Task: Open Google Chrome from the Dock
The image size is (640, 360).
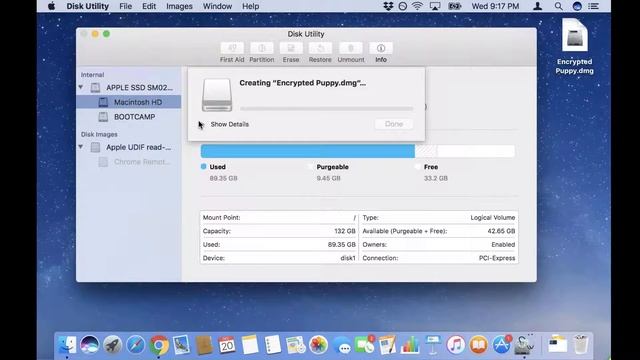Action: (x=159, y=345)
